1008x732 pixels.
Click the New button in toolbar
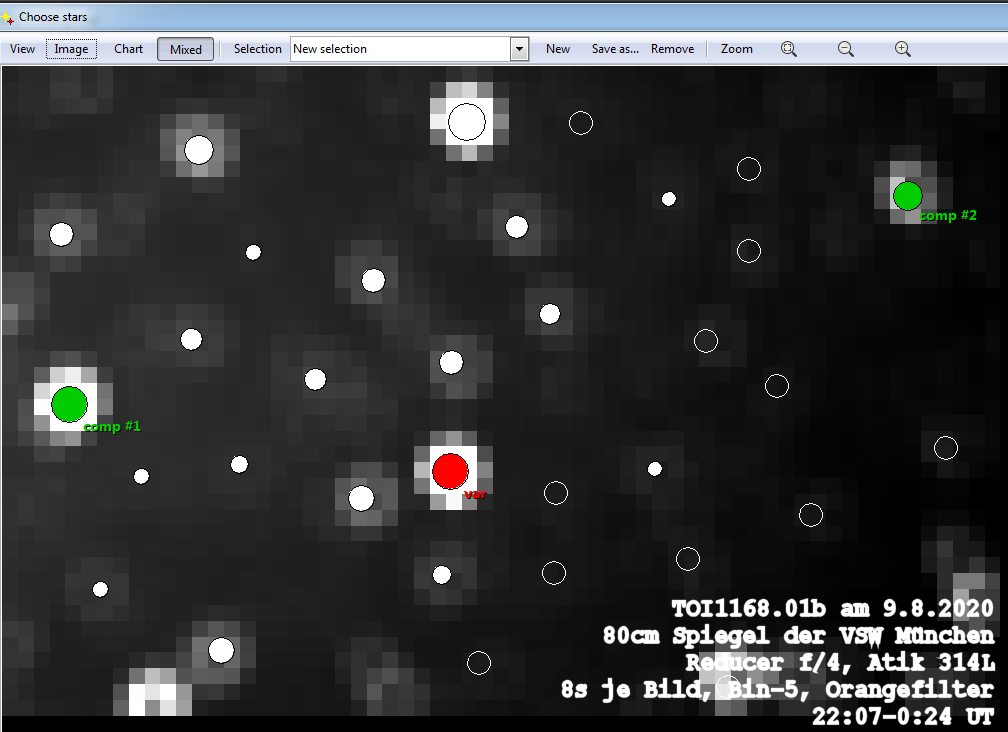(558, 49)
